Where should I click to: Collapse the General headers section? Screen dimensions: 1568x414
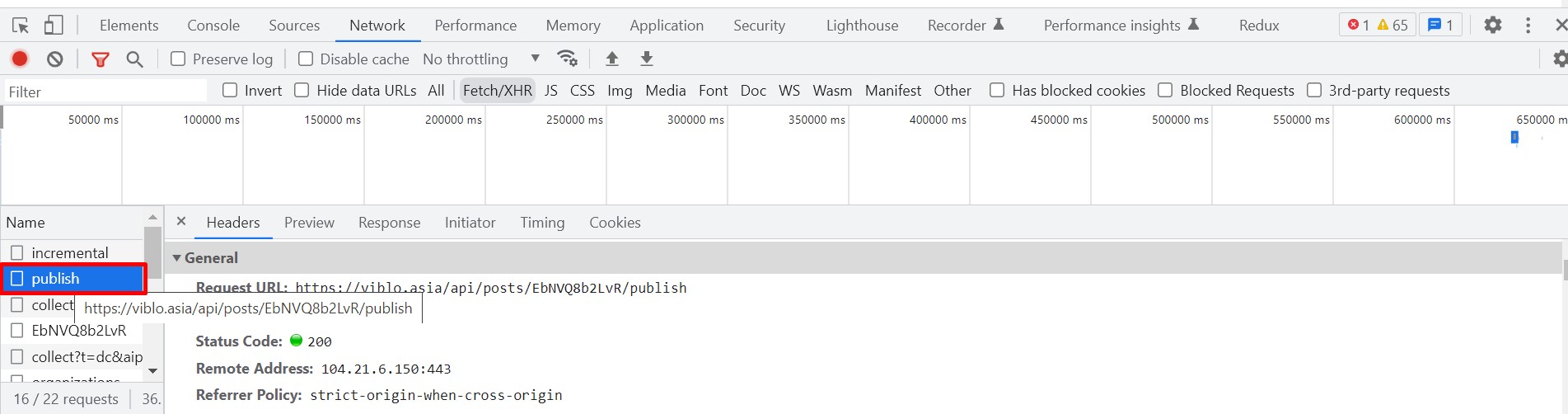(176, 258)
